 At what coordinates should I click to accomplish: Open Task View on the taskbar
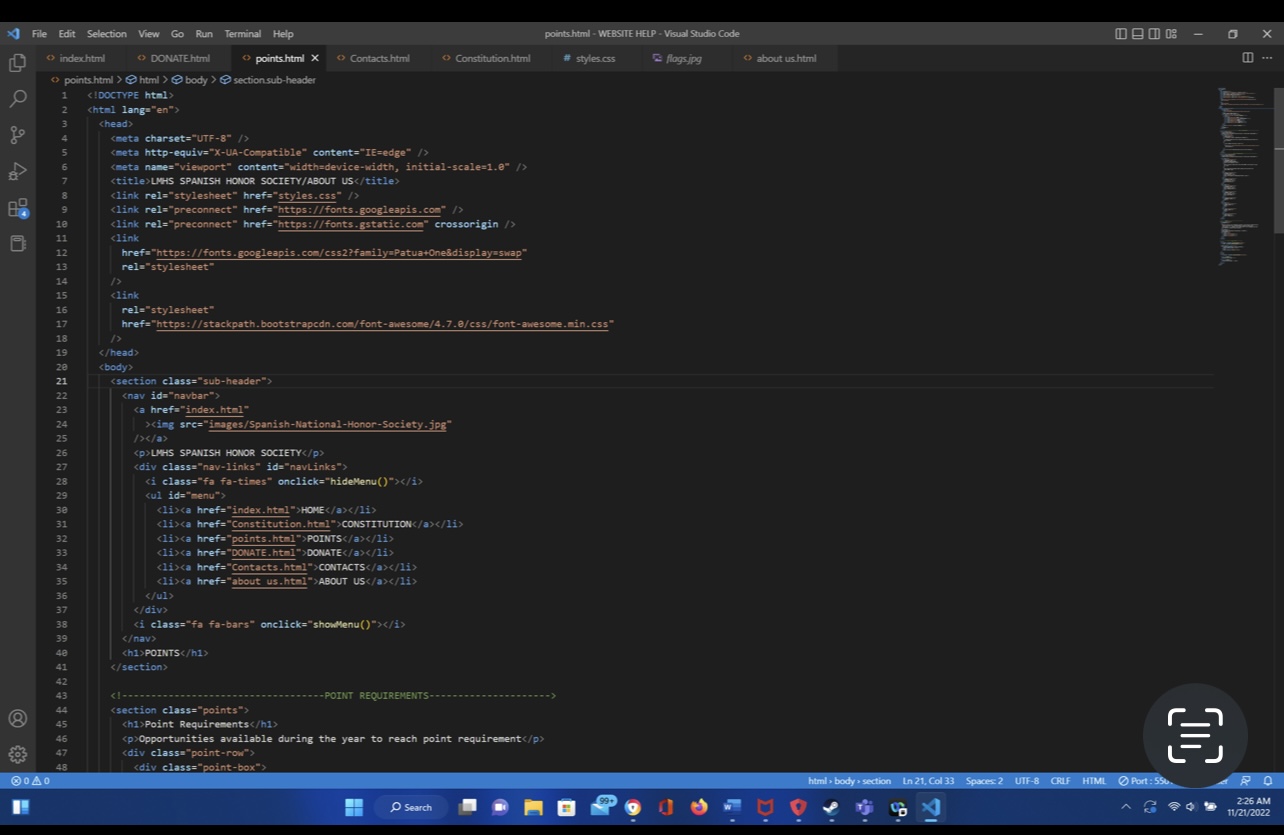467,807
